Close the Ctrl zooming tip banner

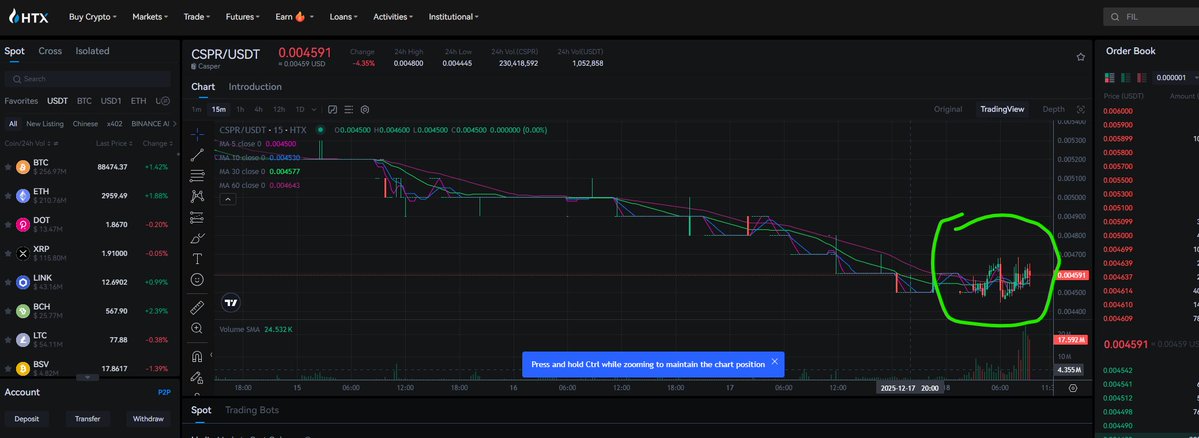[x=775, y=362]
